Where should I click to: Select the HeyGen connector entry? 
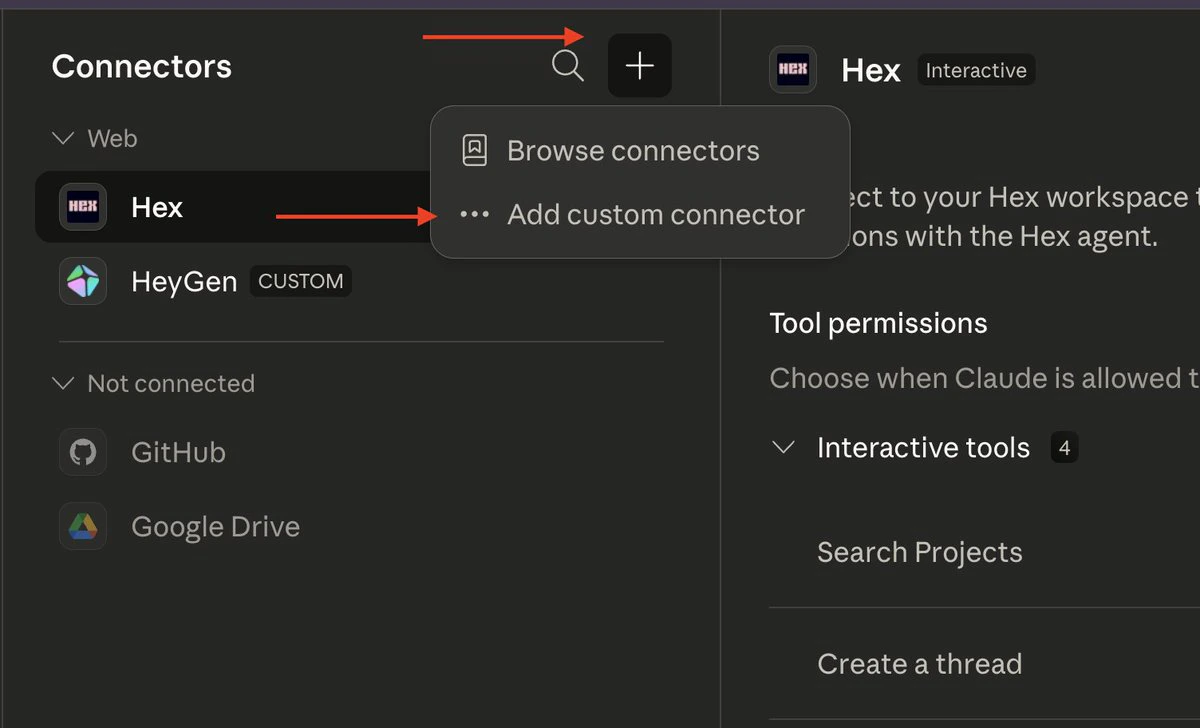[x=184, y=282]
